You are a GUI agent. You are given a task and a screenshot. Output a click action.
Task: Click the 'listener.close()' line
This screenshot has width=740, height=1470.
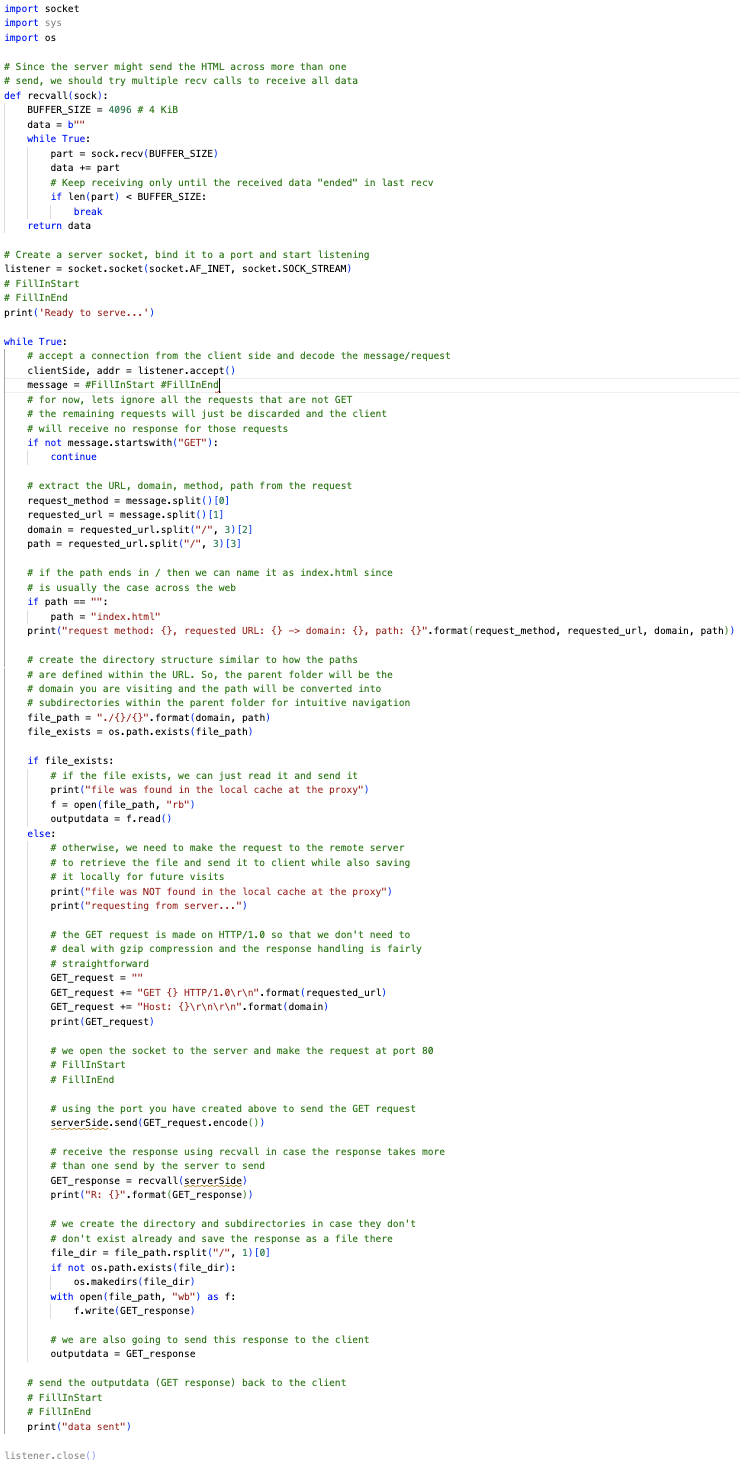(x=50, y=1455)
